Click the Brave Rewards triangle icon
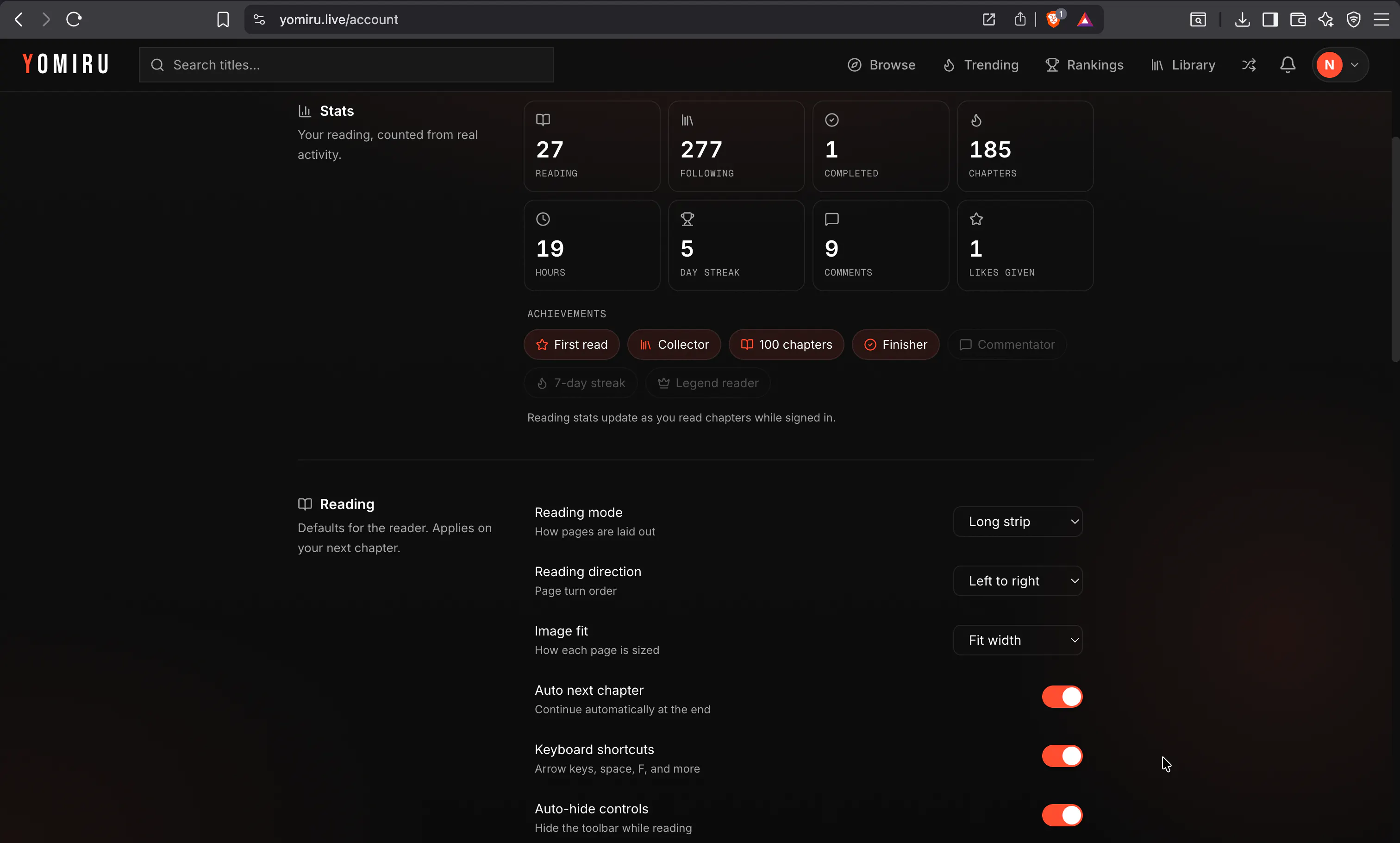Image resolution: width=1400 pixels, height=843 pixels. [x=1085, y=19]
